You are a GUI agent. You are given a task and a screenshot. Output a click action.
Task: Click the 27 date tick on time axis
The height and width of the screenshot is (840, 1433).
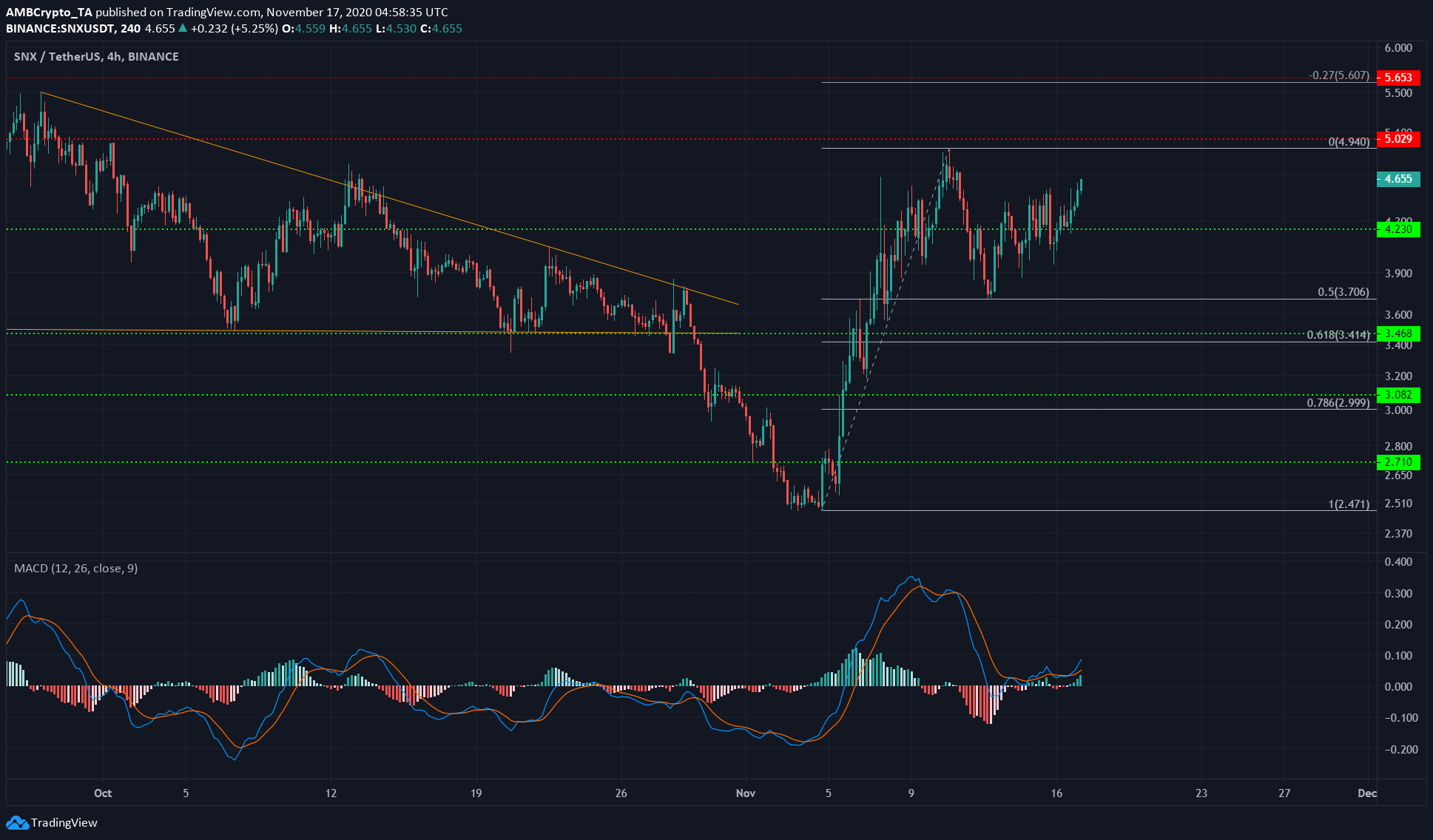click(x=1284, y=793)
